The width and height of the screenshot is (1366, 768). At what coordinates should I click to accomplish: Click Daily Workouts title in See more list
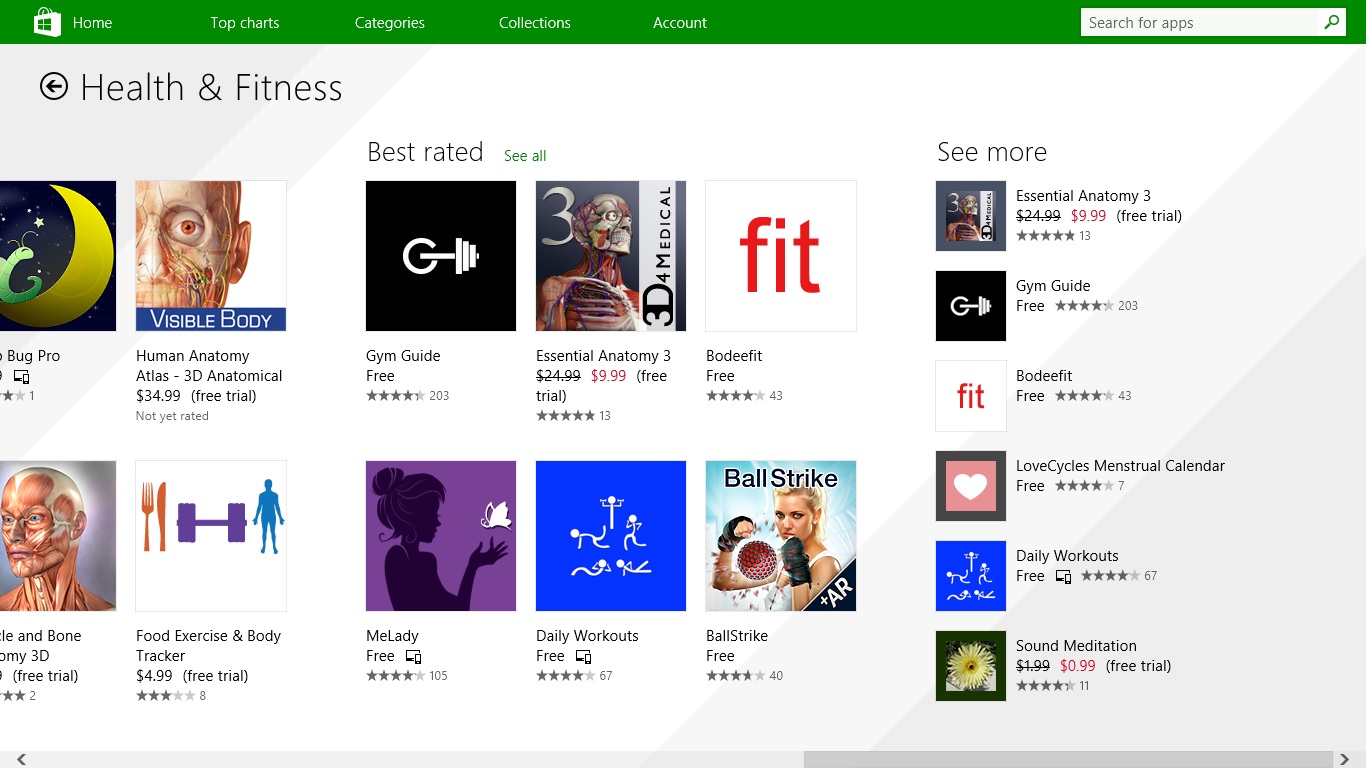(1067, 556)
